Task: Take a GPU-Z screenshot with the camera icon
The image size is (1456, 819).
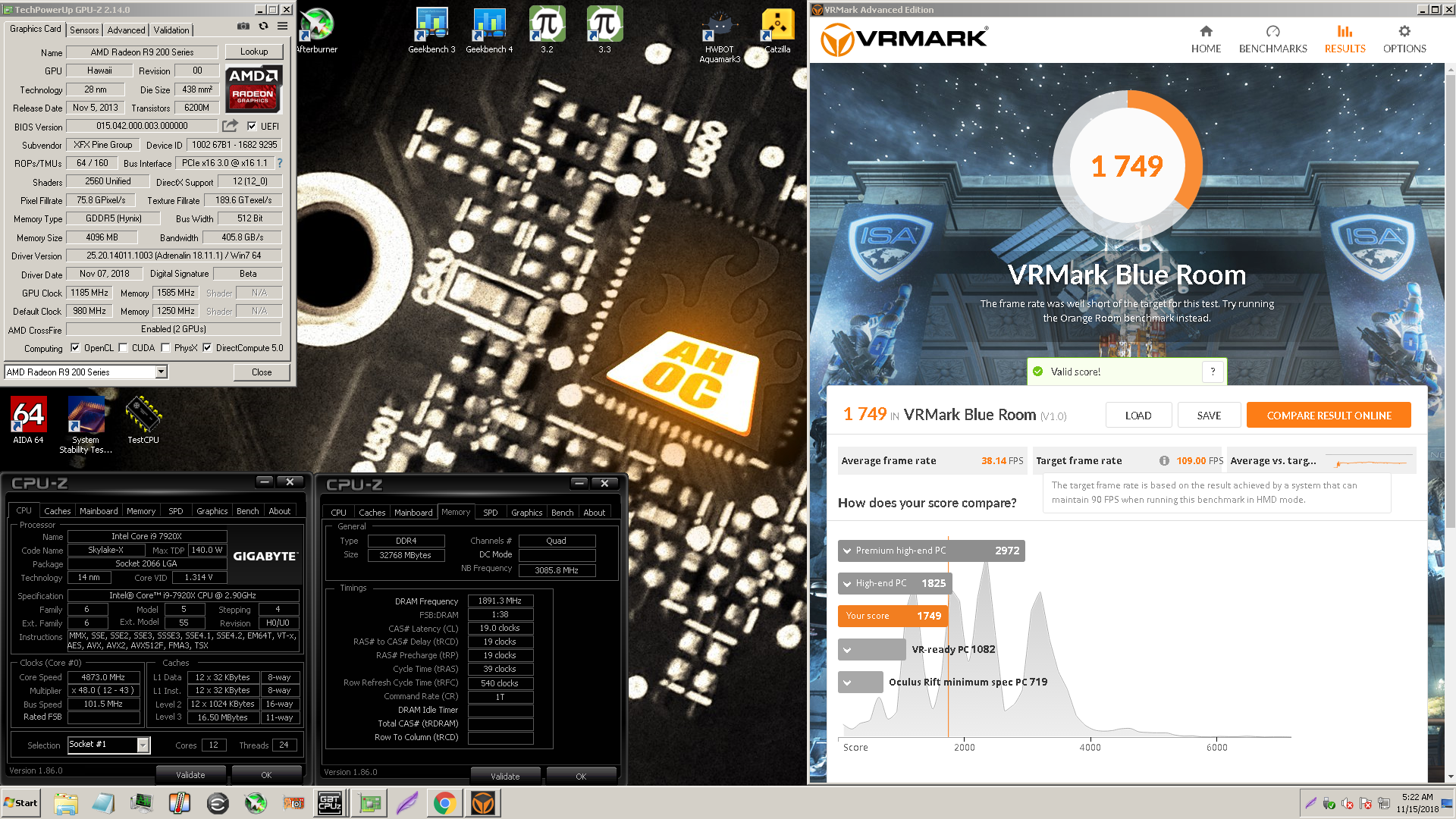Action: (x=243, y=27)
